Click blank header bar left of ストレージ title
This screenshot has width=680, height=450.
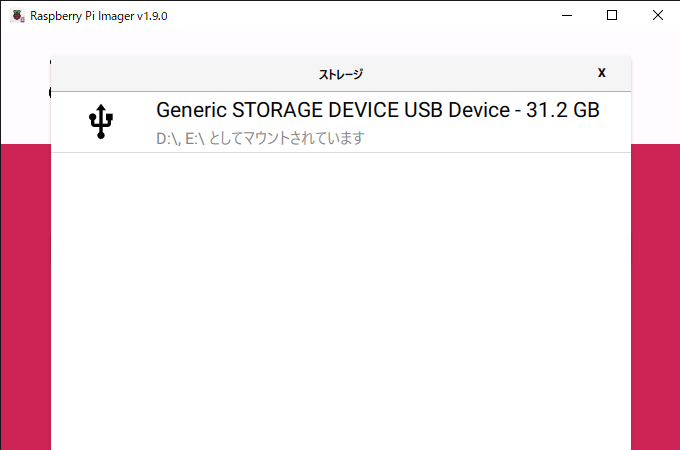coord(184,74)
